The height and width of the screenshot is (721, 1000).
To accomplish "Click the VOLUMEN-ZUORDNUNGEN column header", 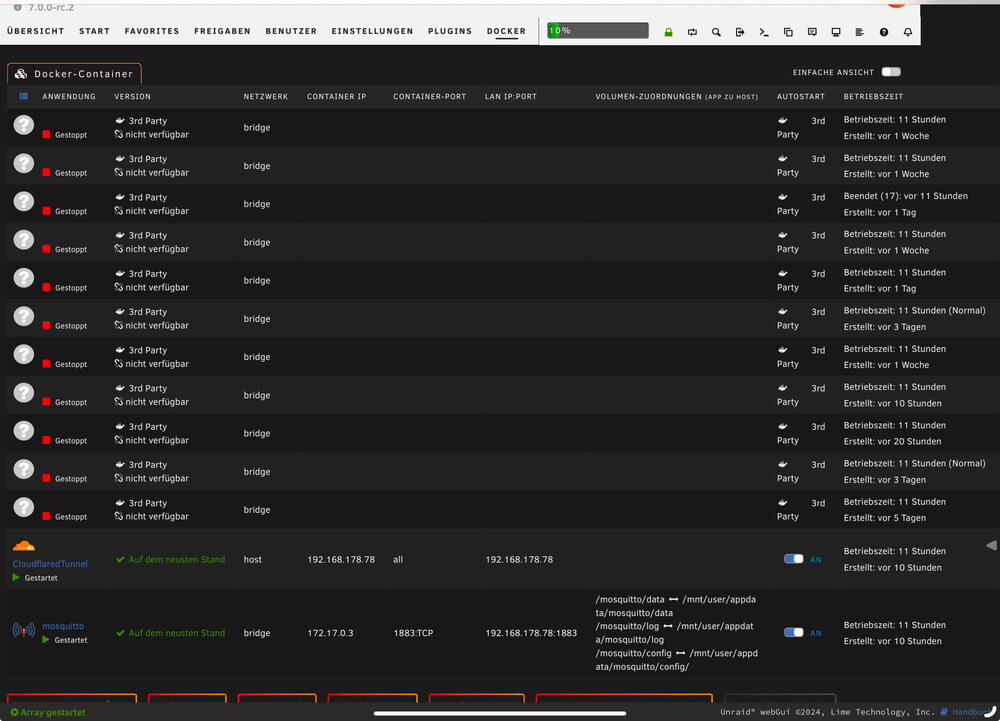I will click(x=677, y=96).
